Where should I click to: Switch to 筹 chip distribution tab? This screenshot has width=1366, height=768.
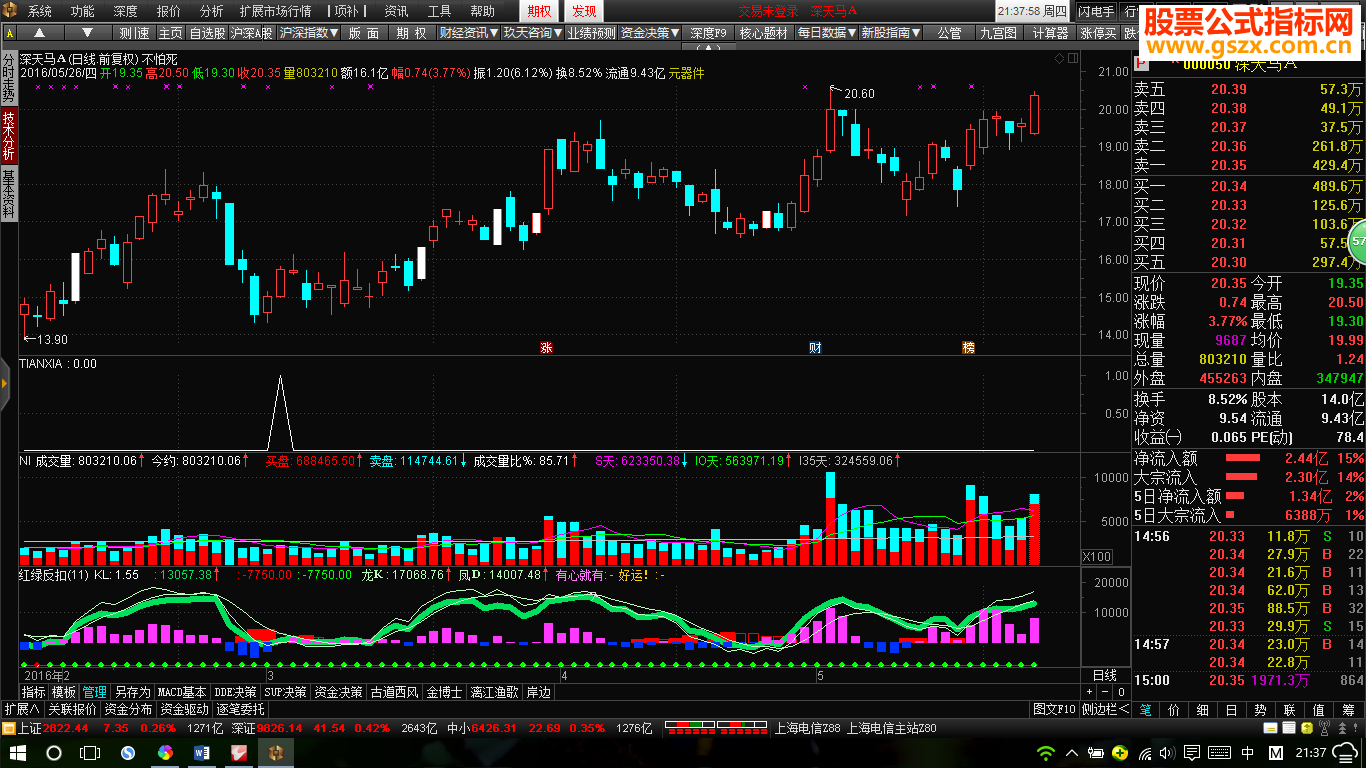[1347, 709]
